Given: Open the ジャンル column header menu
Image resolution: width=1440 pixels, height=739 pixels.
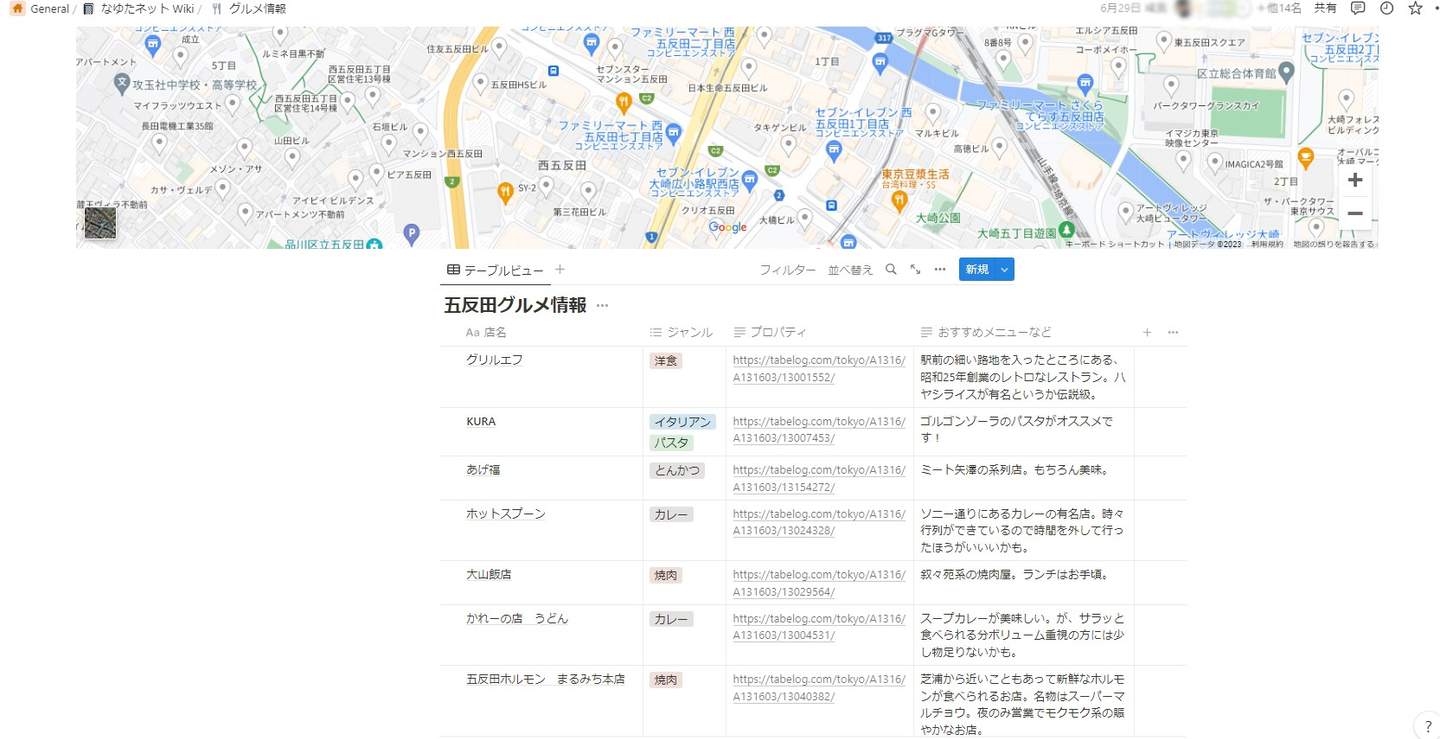Looking at the screenshot, I should click(684, 332).
